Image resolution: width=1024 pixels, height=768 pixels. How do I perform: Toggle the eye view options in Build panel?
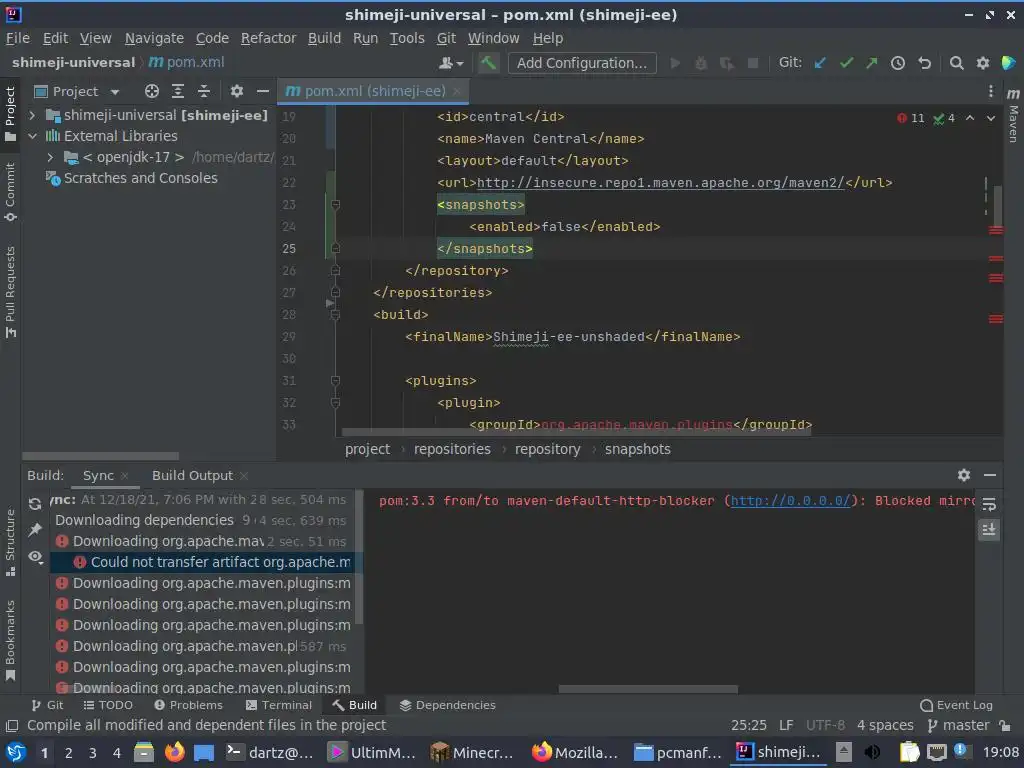pyautogui.click(x=35, y=556)
